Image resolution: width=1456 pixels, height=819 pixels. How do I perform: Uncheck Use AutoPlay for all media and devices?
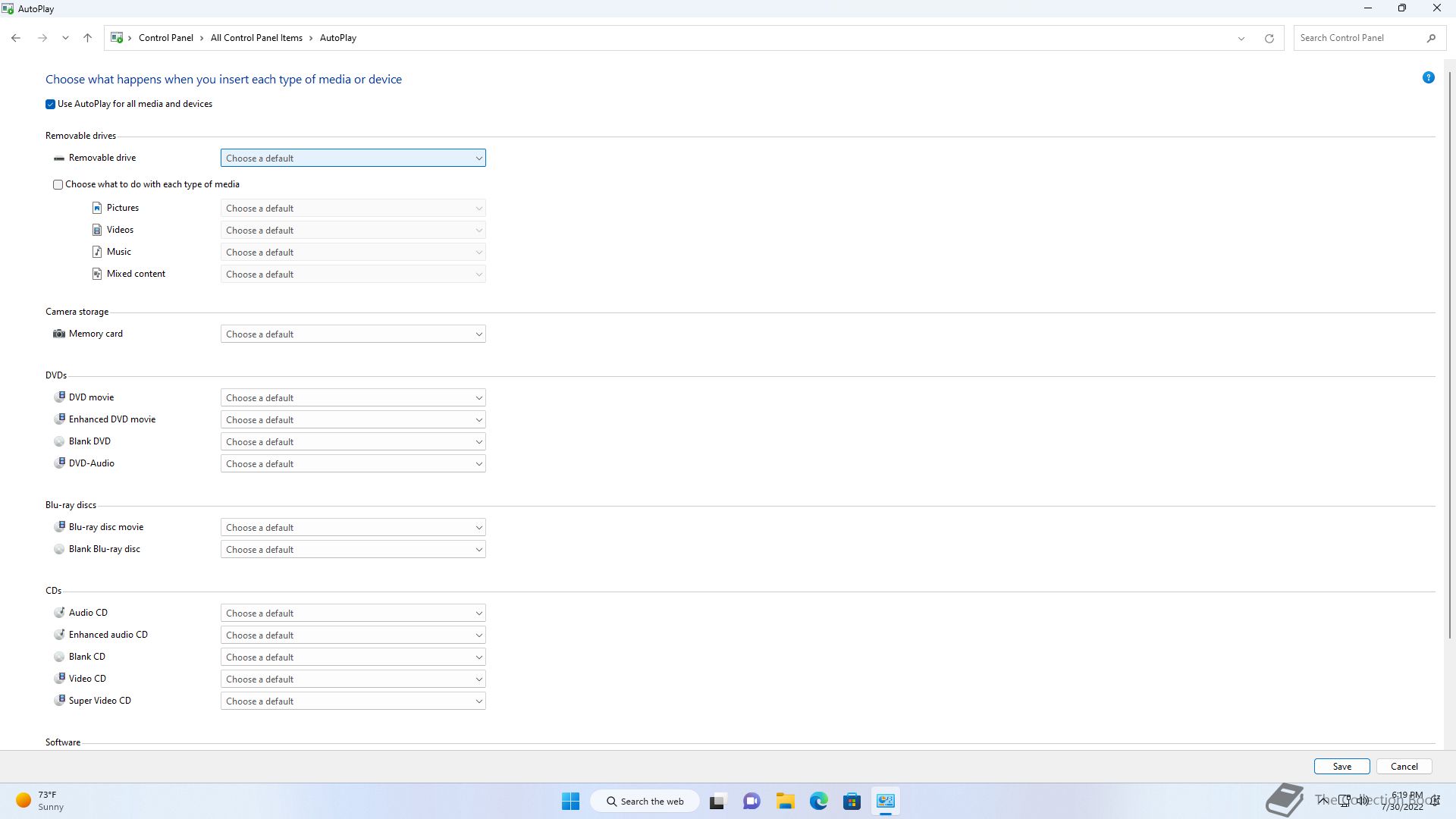pyautogui.click(x=50, y=104)
